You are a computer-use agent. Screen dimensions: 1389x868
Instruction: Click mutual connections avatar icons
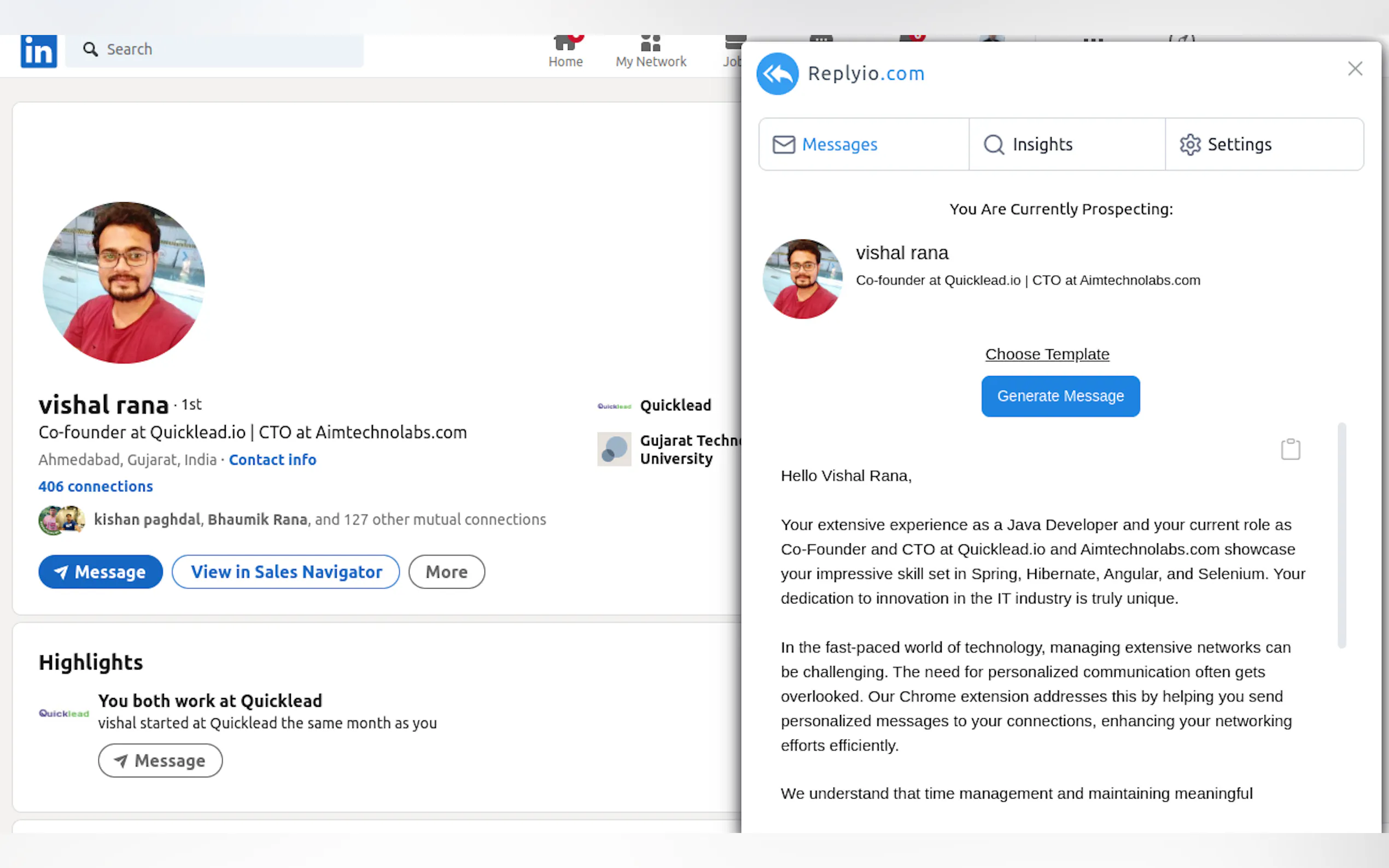[x=61, y=519]
